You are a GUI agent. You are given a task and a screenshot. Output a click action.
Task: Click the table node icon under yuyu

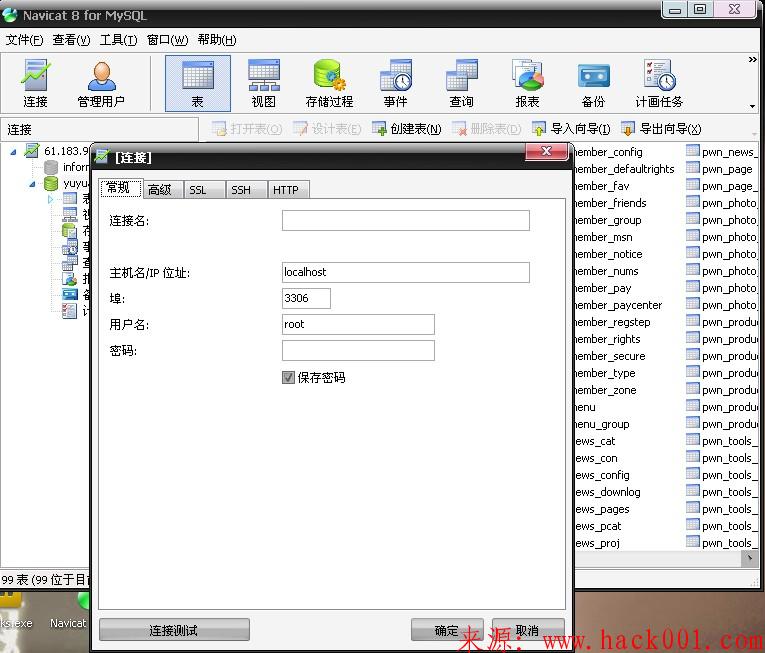pos(70,198)
